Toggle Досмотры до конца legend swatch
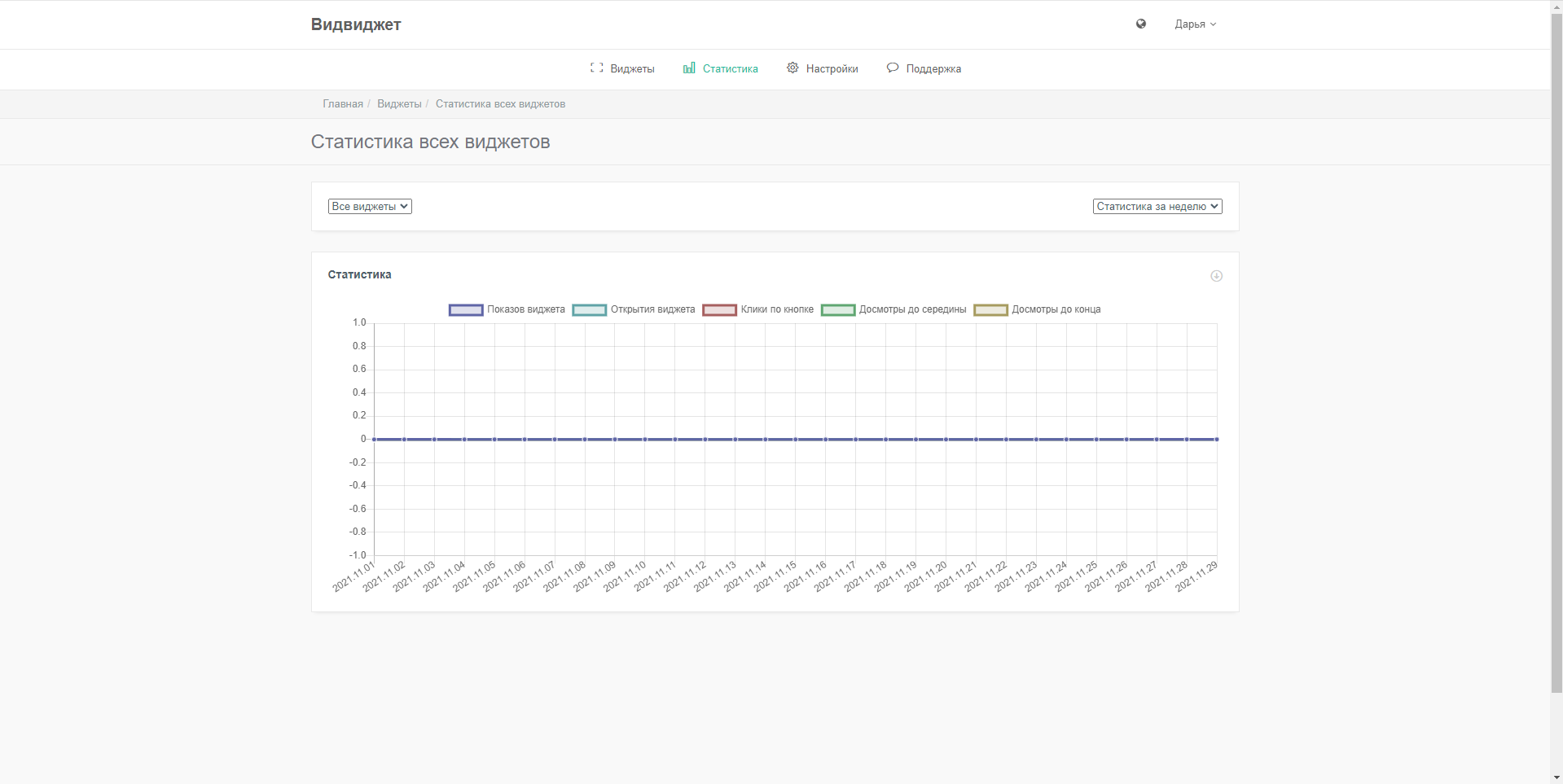1563x784 pixels. [x=990, y=309]
